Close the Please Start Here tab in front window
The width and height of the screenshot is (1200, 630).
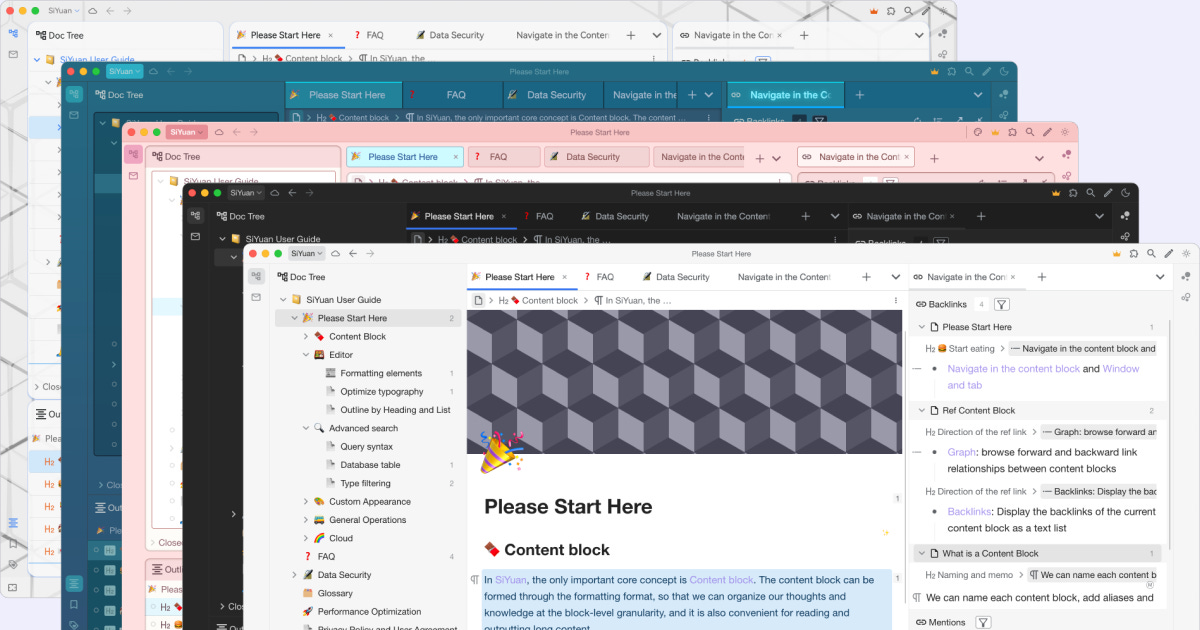point(565,277)
